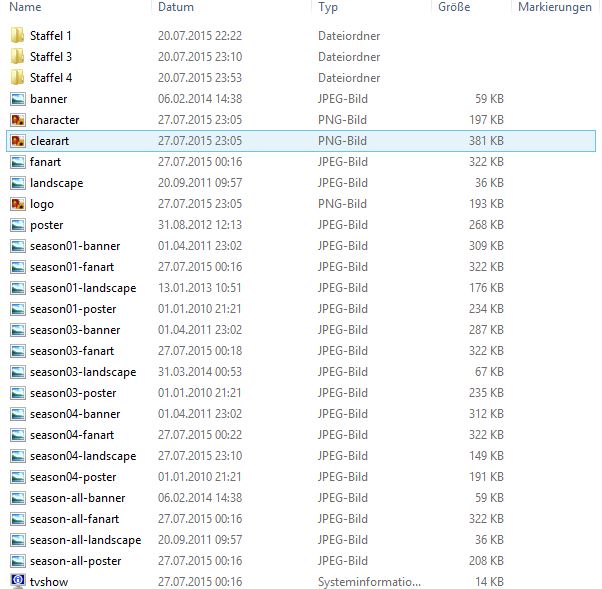
Task: Sort by the Name column header
Action: (x=25, y=7)
